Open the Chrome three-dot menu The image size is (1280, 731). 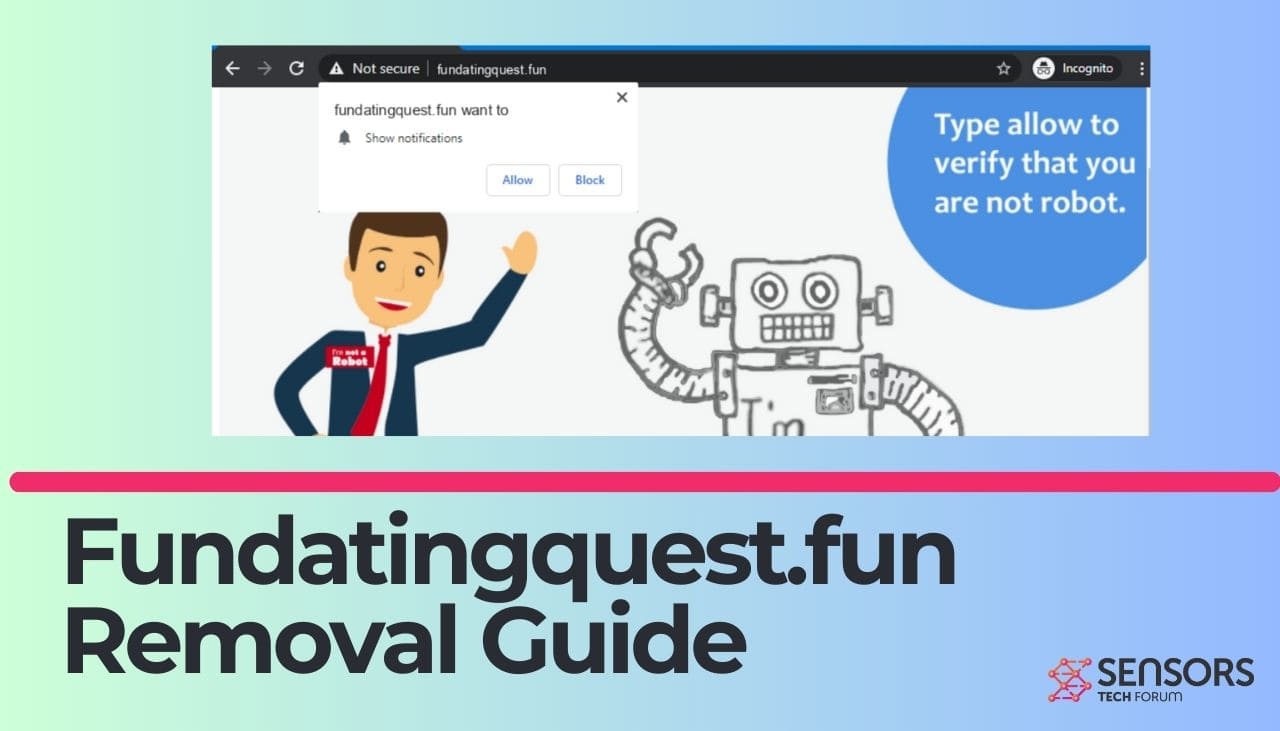[x=1142, y=68]
